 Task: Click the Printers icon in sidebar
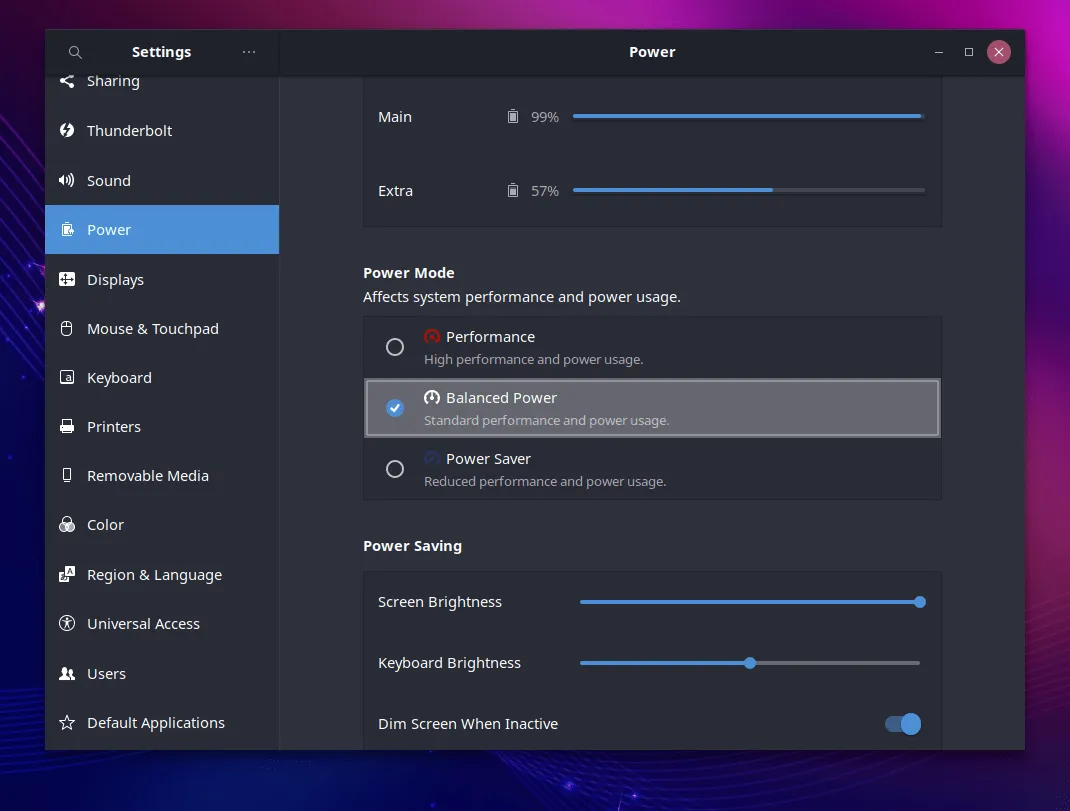pyautogui.click(x=67, y=426)
